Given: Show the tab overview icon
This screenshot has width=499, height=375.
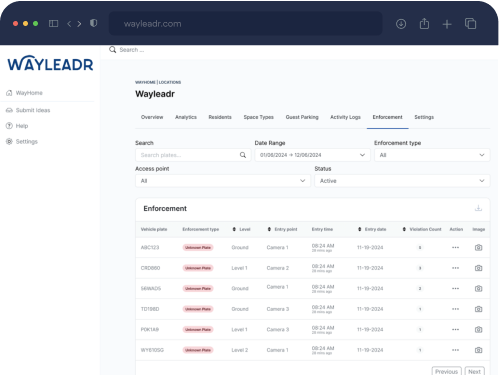Looking at the screenshot, I should 470,23.
